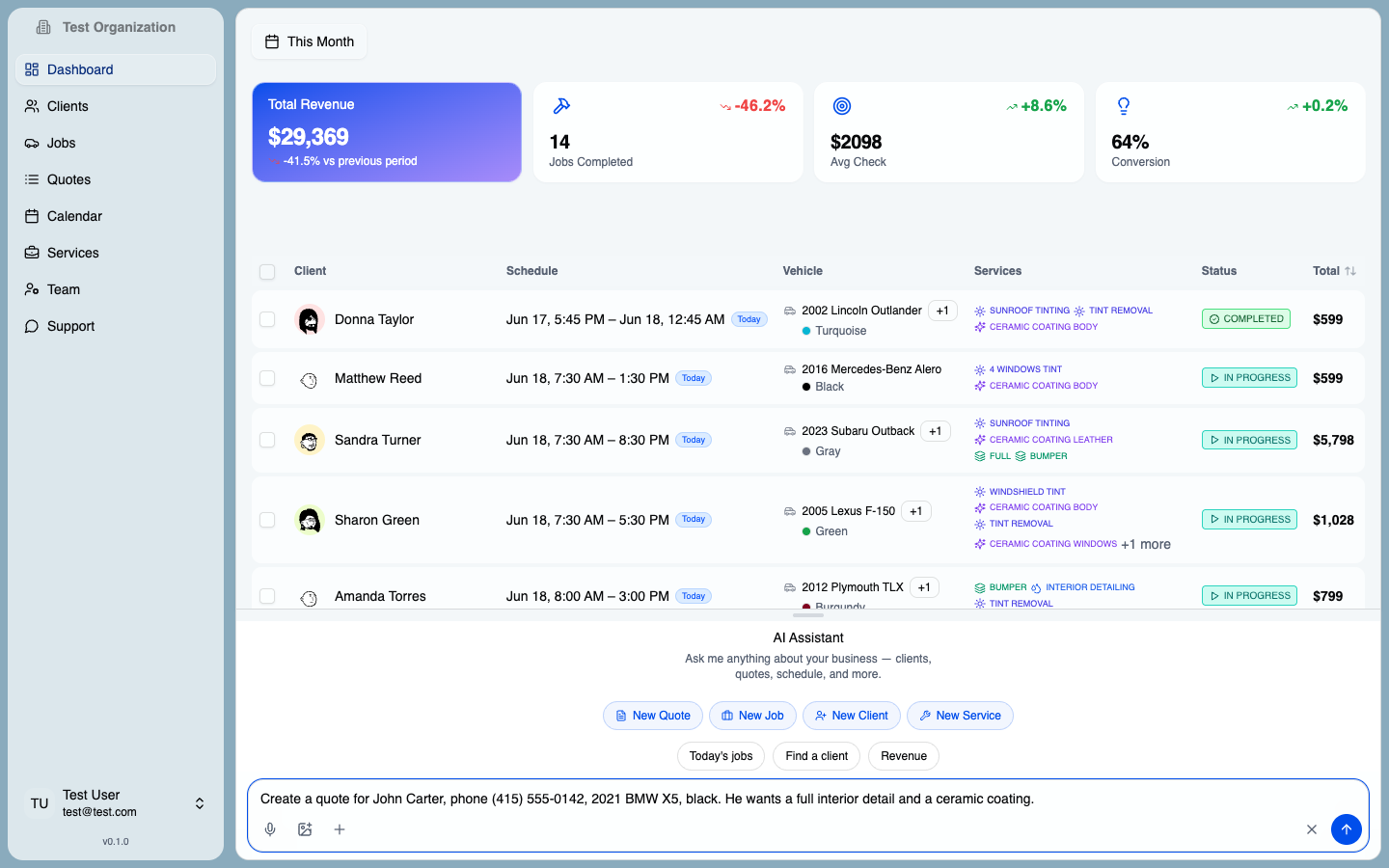This screenshot has width=1389, height=868.
Task: Click the Gray color dot for Subaru
Action: point(806,451)
